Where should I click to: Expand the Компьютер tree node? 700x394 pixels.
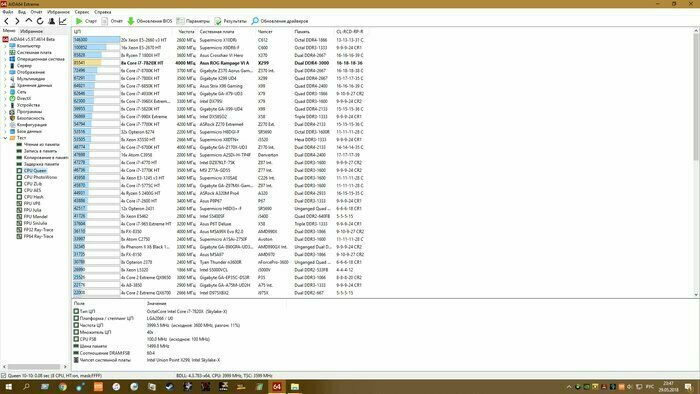pyautogui.click(x=5, y=46)
